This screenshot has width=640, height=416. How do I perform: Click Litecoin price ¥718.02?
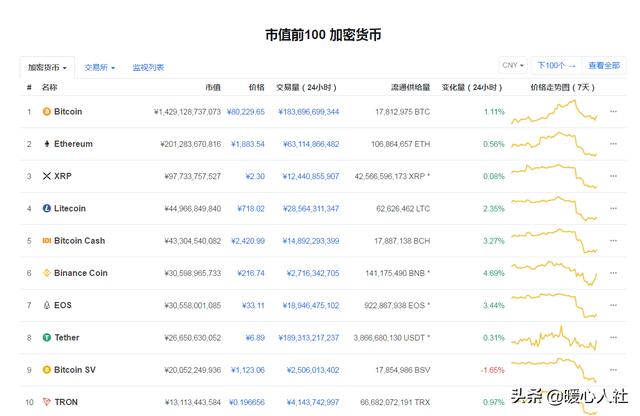tap(251, 208)
